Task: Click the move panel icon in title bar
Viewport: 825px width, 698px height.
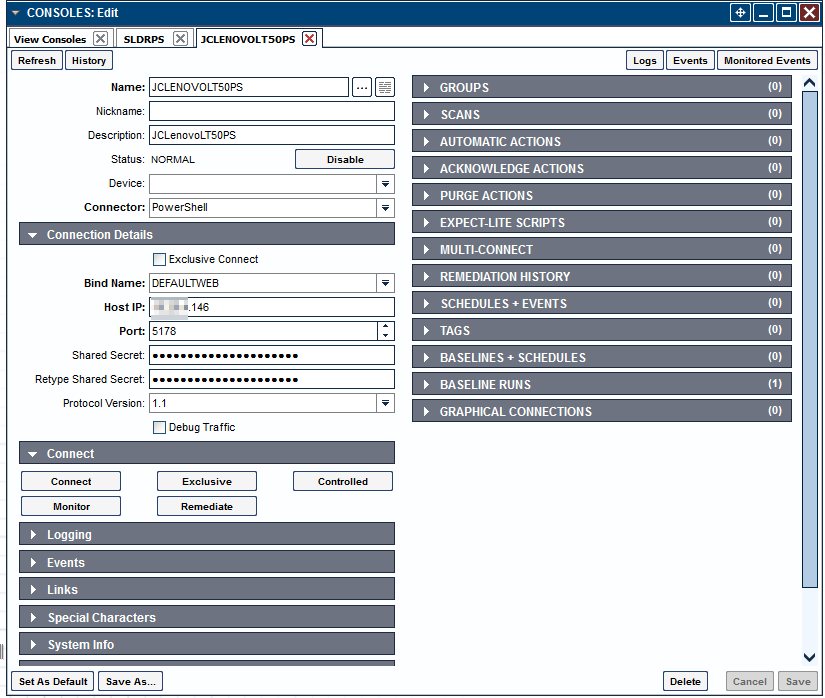Action: (740, 13)
